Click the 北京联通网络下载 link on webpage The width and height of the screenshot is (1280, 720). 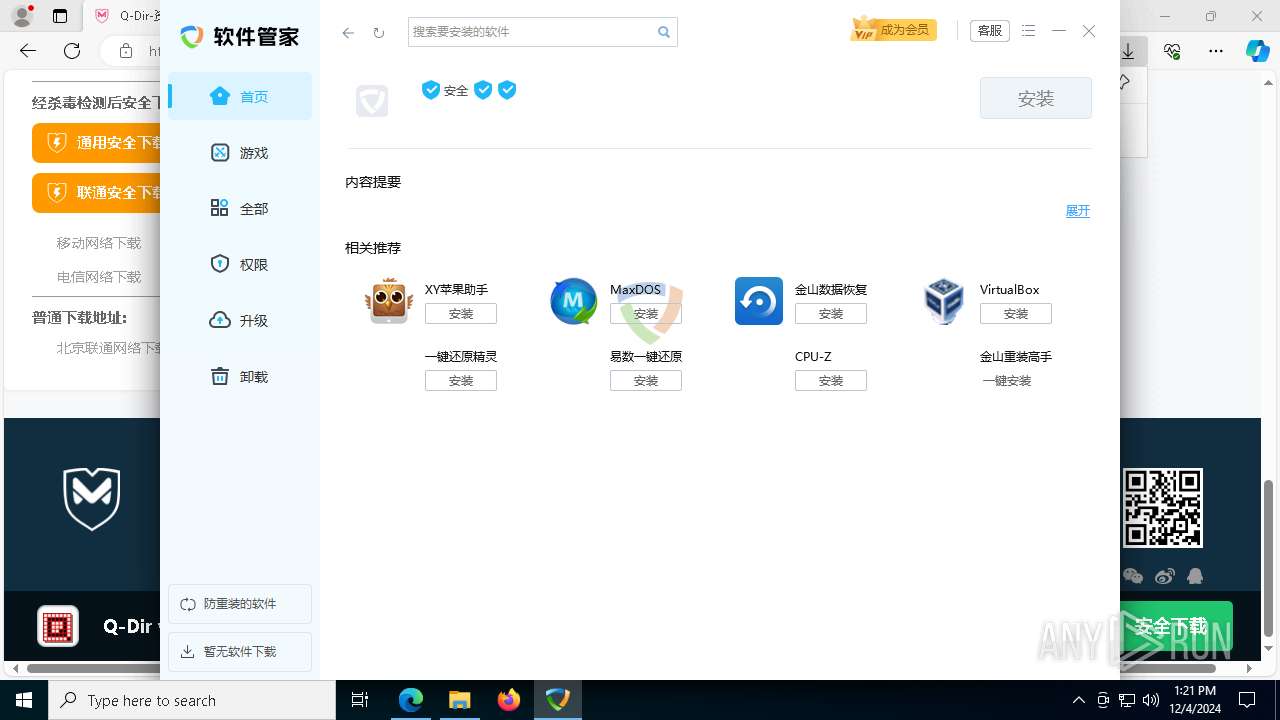coord(109,348)
